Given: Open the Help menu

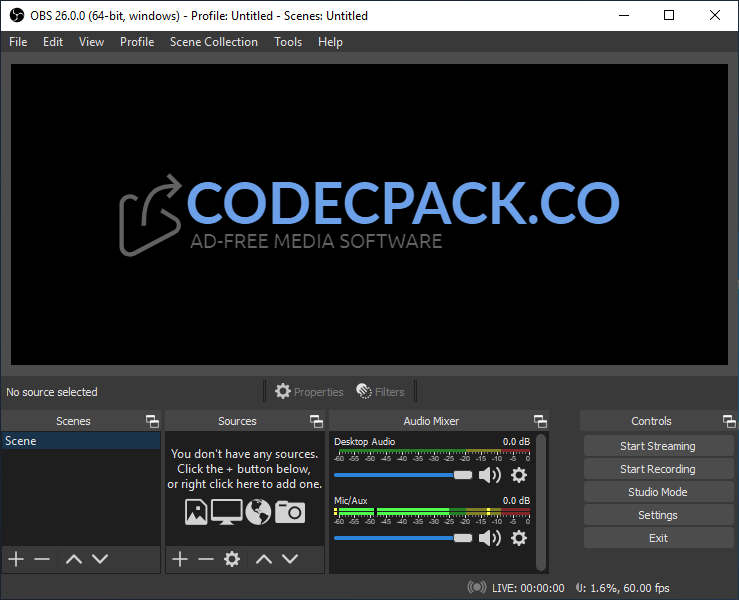Looking at the screenshot, I should point(330,42).
